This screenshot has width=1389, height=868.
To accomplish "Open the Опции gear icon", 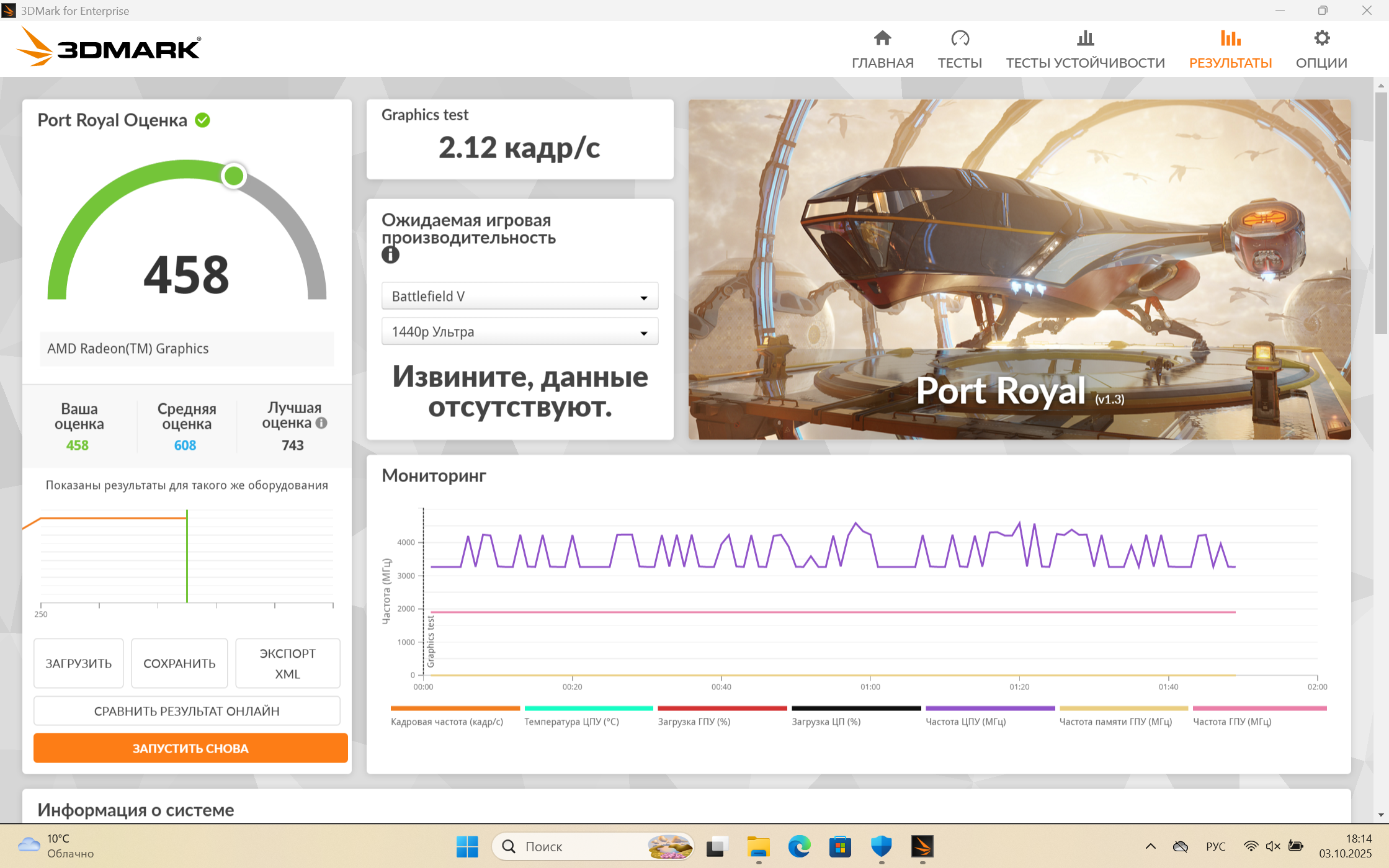I will point(1321,38).
